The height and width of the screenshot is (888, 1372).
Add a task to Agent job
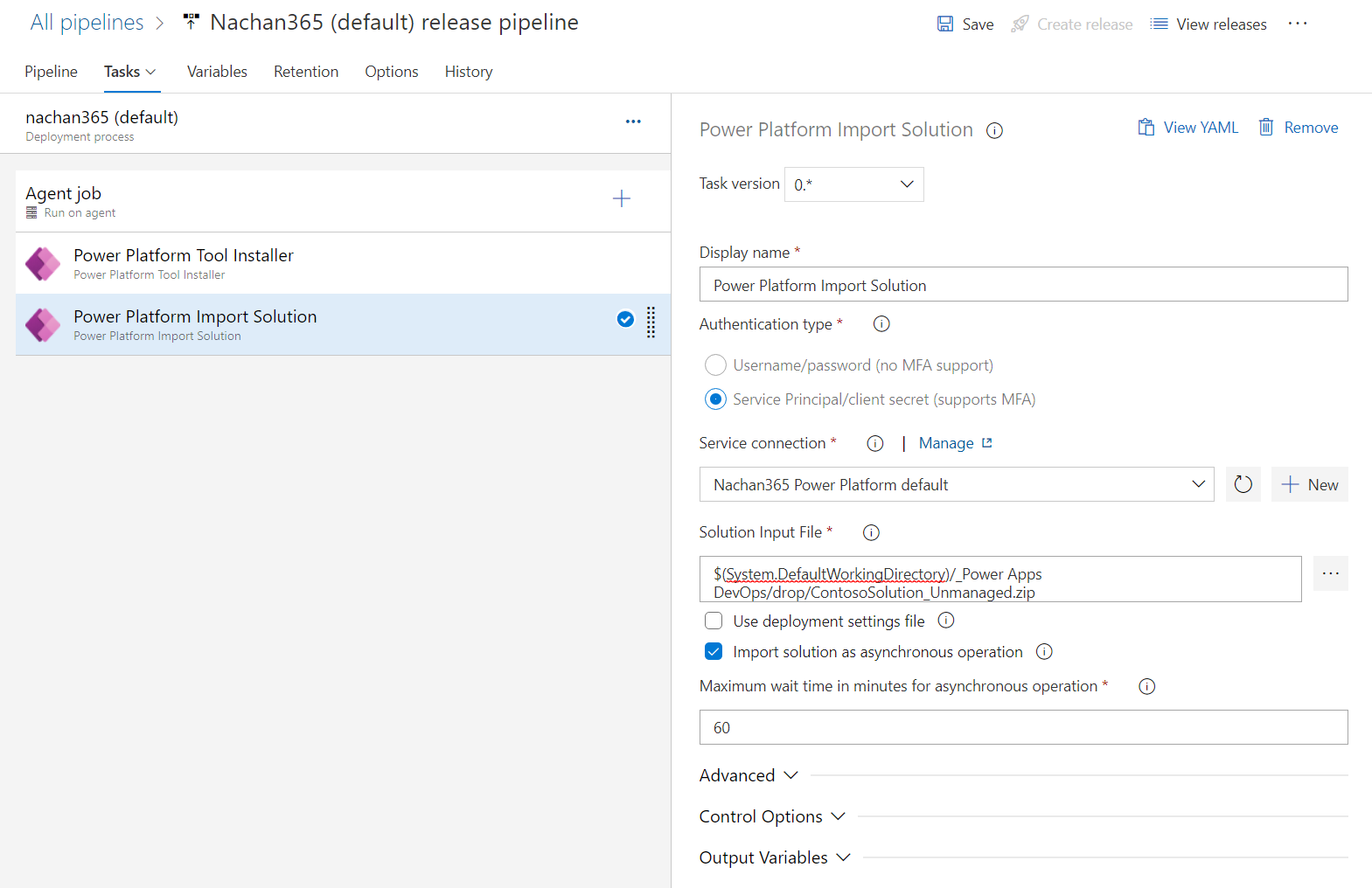(621, 199)
